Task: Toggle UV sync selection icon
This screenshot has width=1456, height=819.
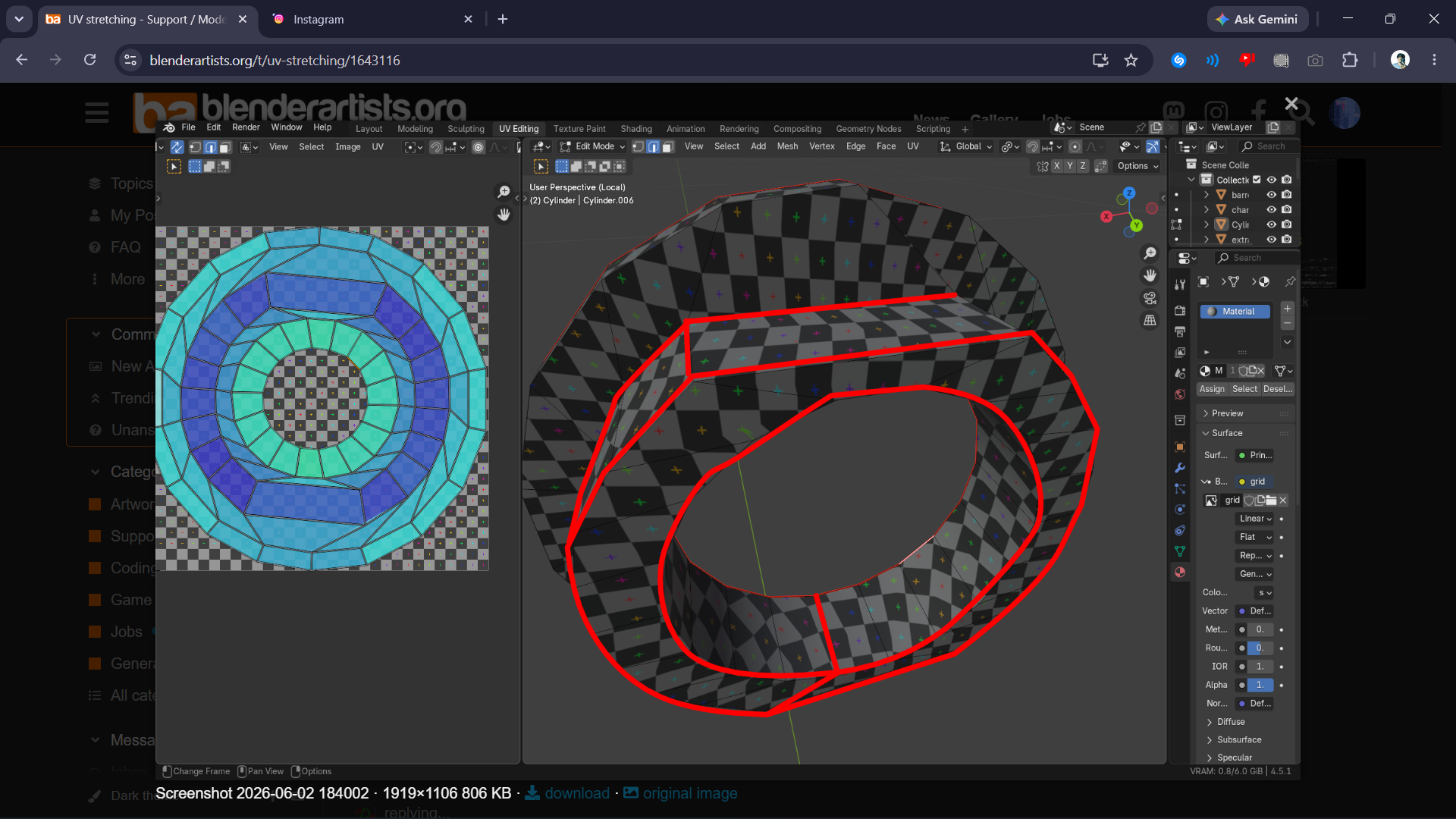Action: [177, 147]
